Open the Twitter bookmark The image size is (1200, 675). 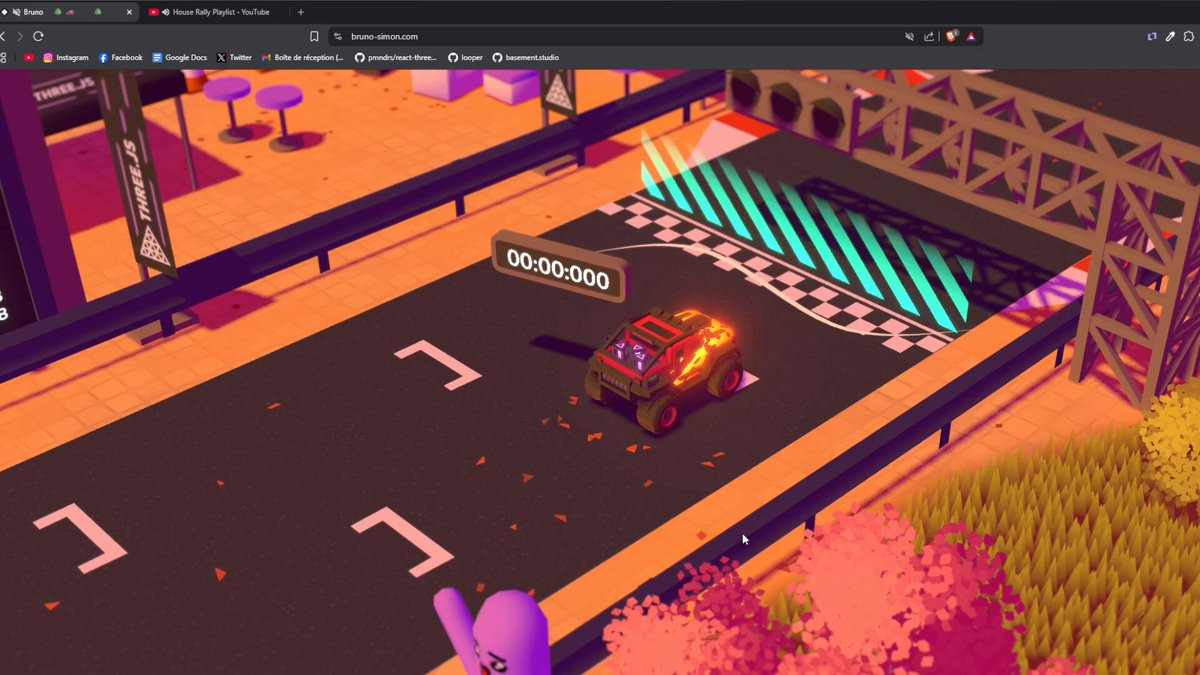coord(234,58)
